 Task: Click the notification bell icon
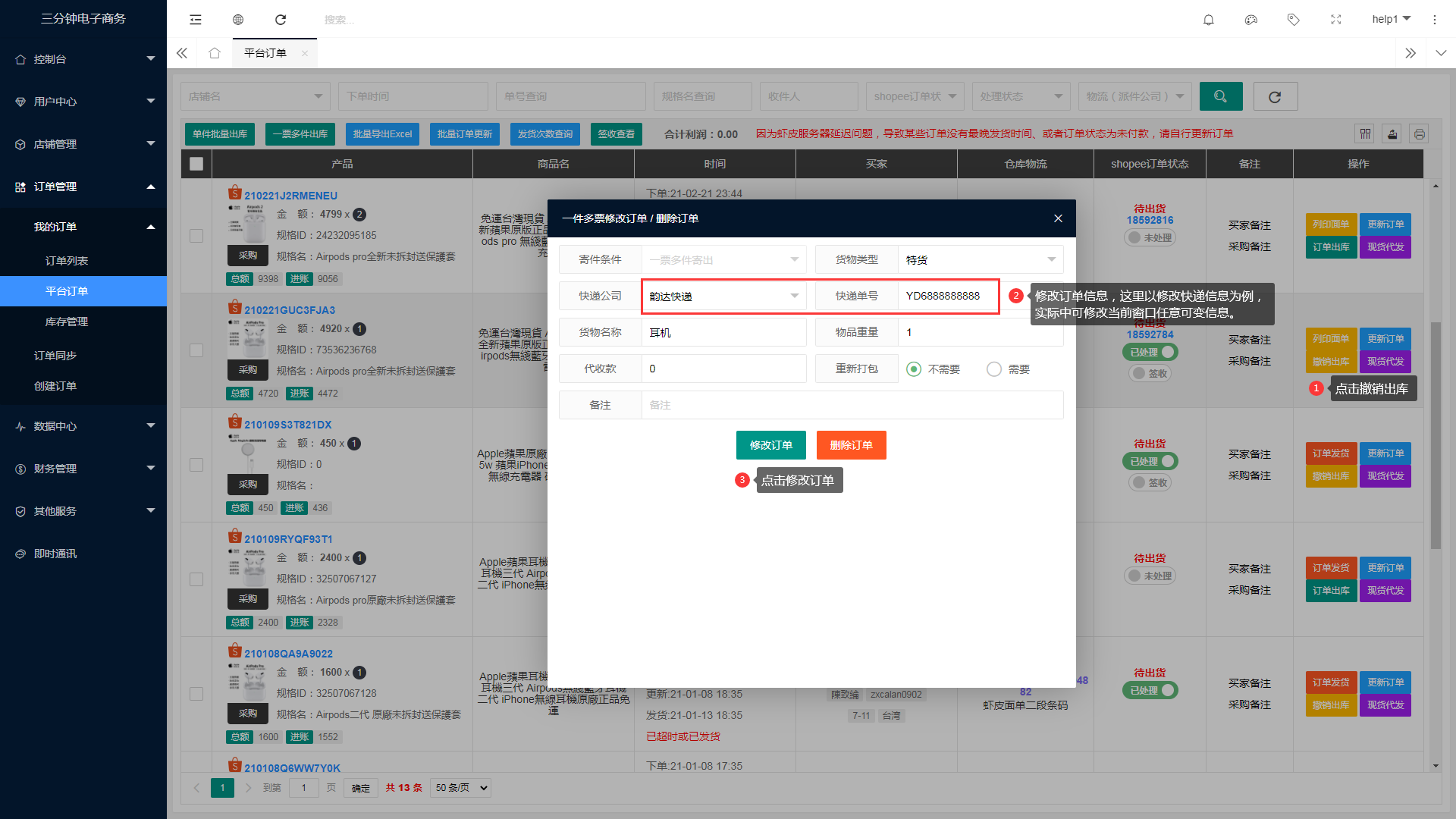pyautogui.click(x=1209, y=20)
